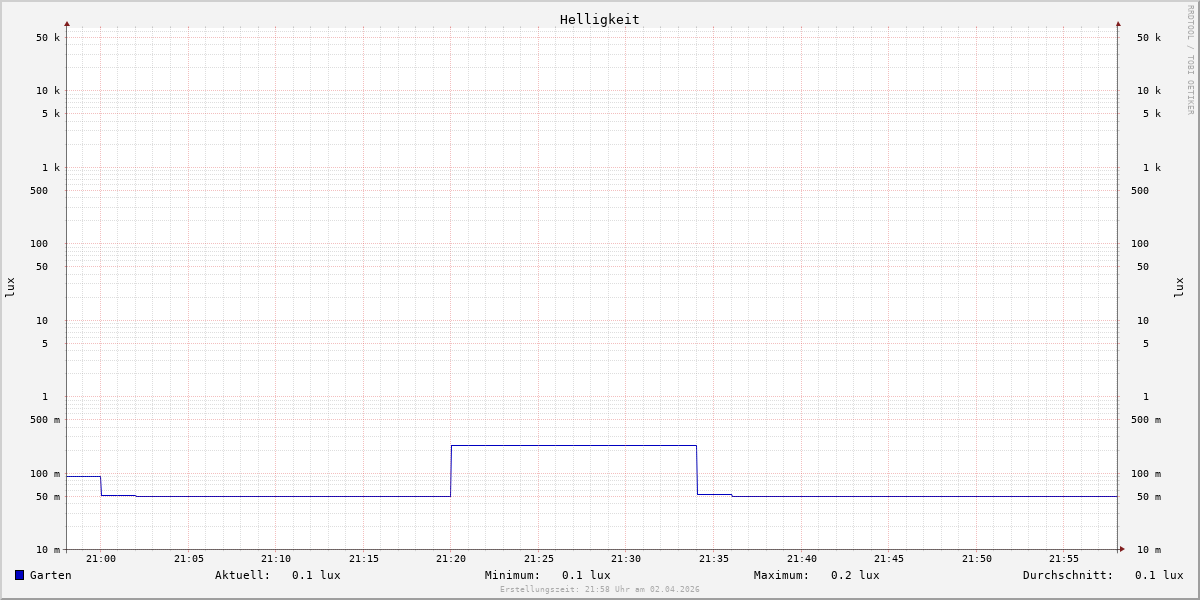The image size is (1200, 600).
Task: Click the 21:00 time axis label
Action: [101, 559]
